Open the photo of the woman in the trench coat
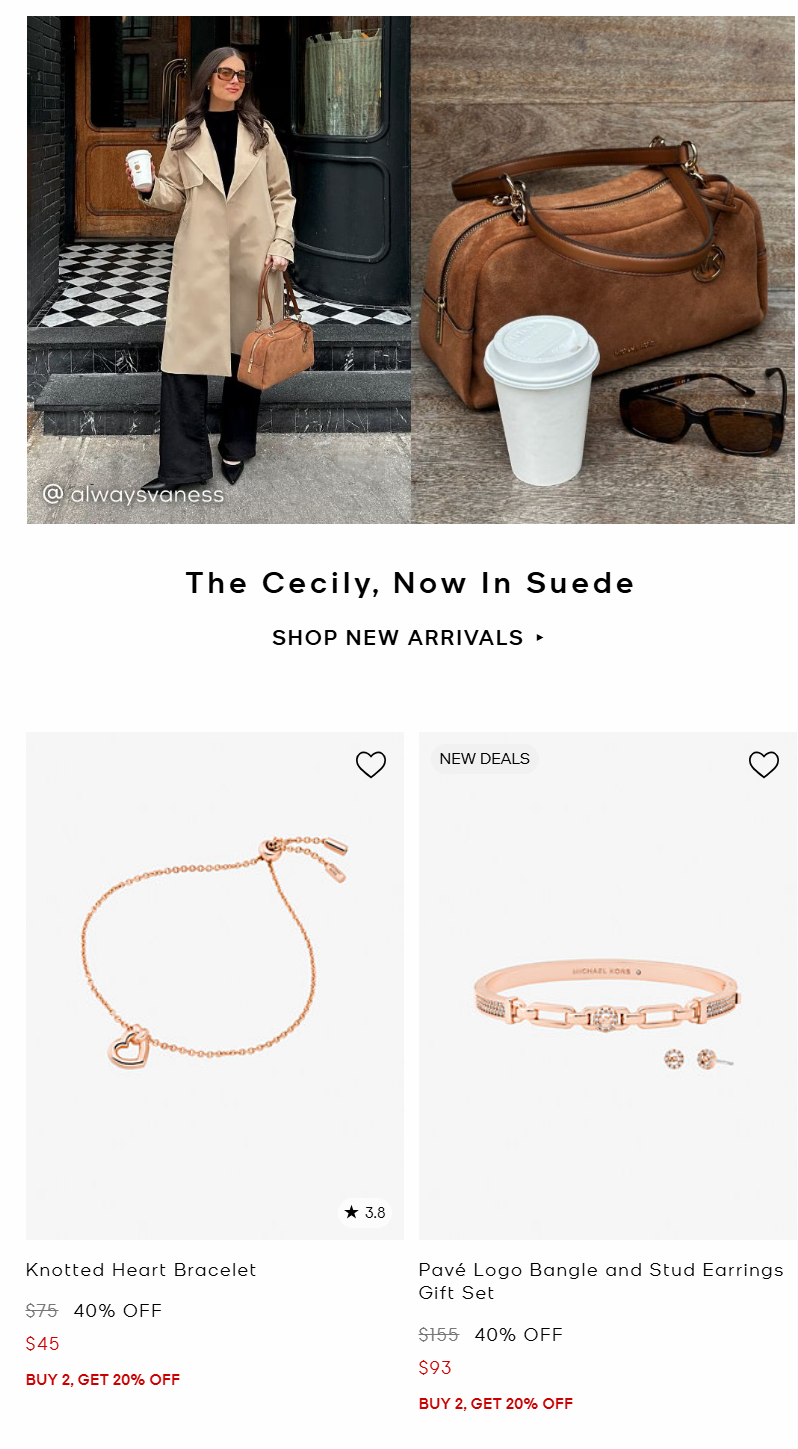The height and width of the screenshot is (1449, 798). pyautogui.click(x=219, y=270)
